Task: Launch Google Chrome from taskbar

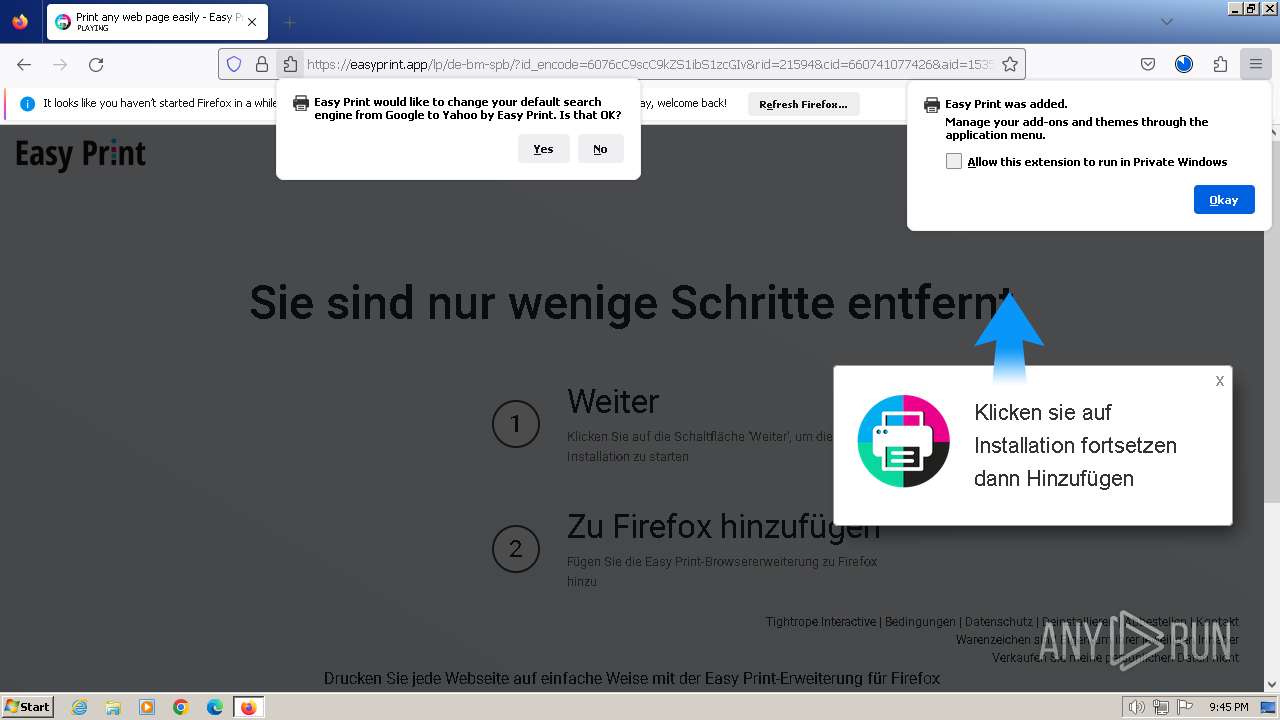Action: [181, 707]
